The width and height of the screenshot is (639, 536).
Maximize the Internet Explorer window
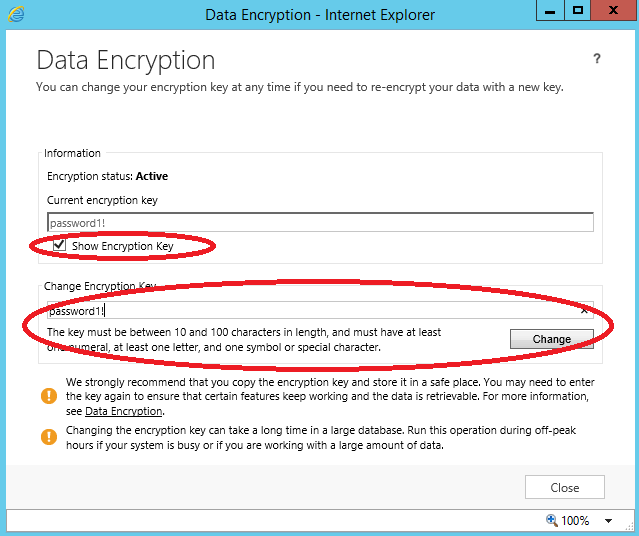tap(578, 11)
